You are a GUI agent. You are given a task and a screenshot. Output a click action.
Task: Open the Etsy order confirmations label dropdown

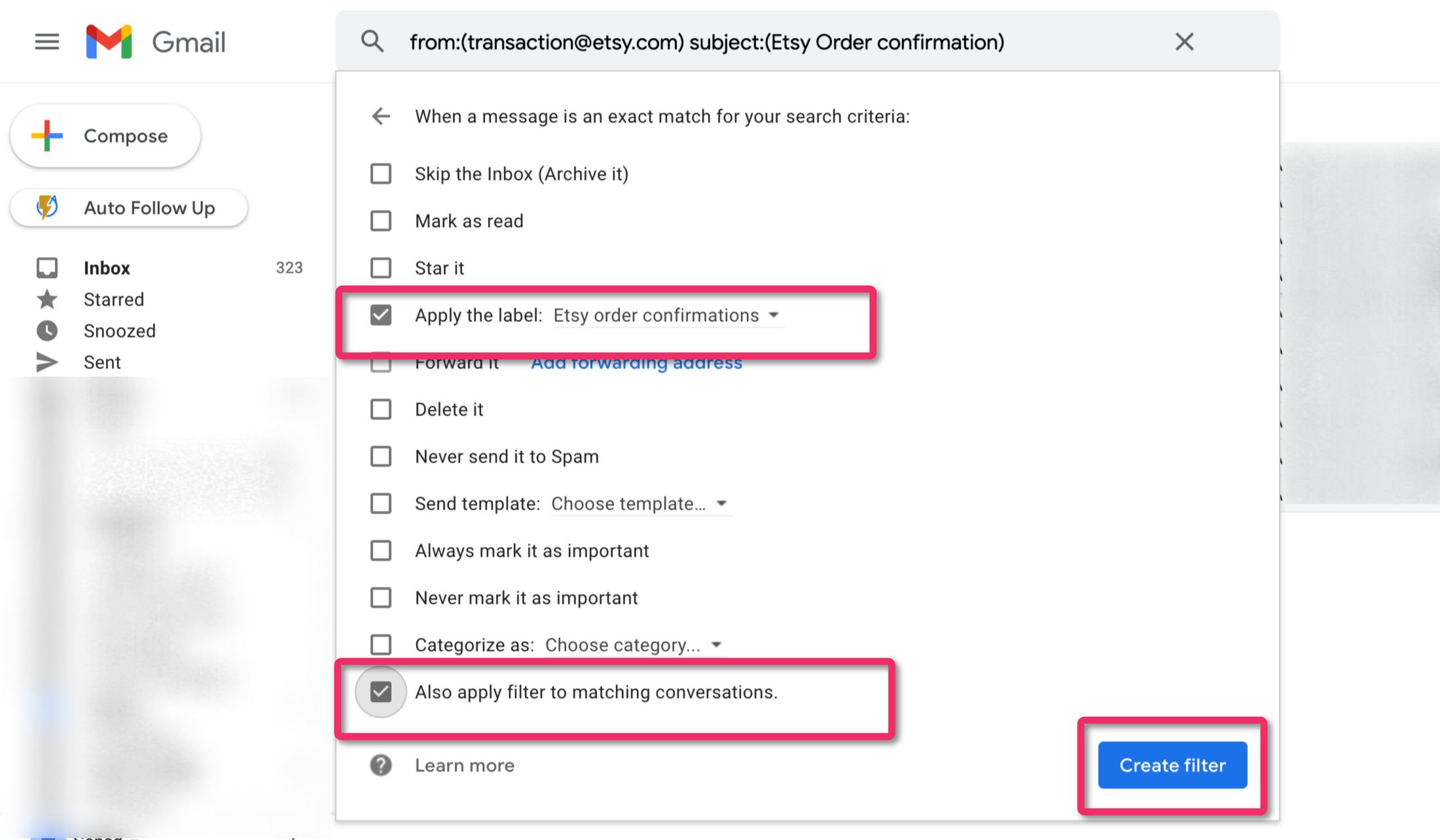click(x=668, y=315)
